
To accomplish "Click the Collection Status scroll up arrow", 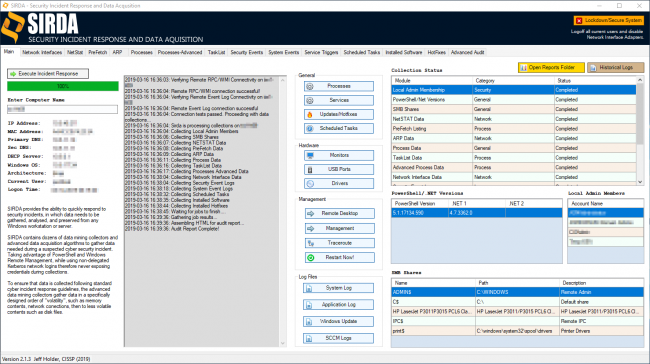I will click(x=640, y=80).
